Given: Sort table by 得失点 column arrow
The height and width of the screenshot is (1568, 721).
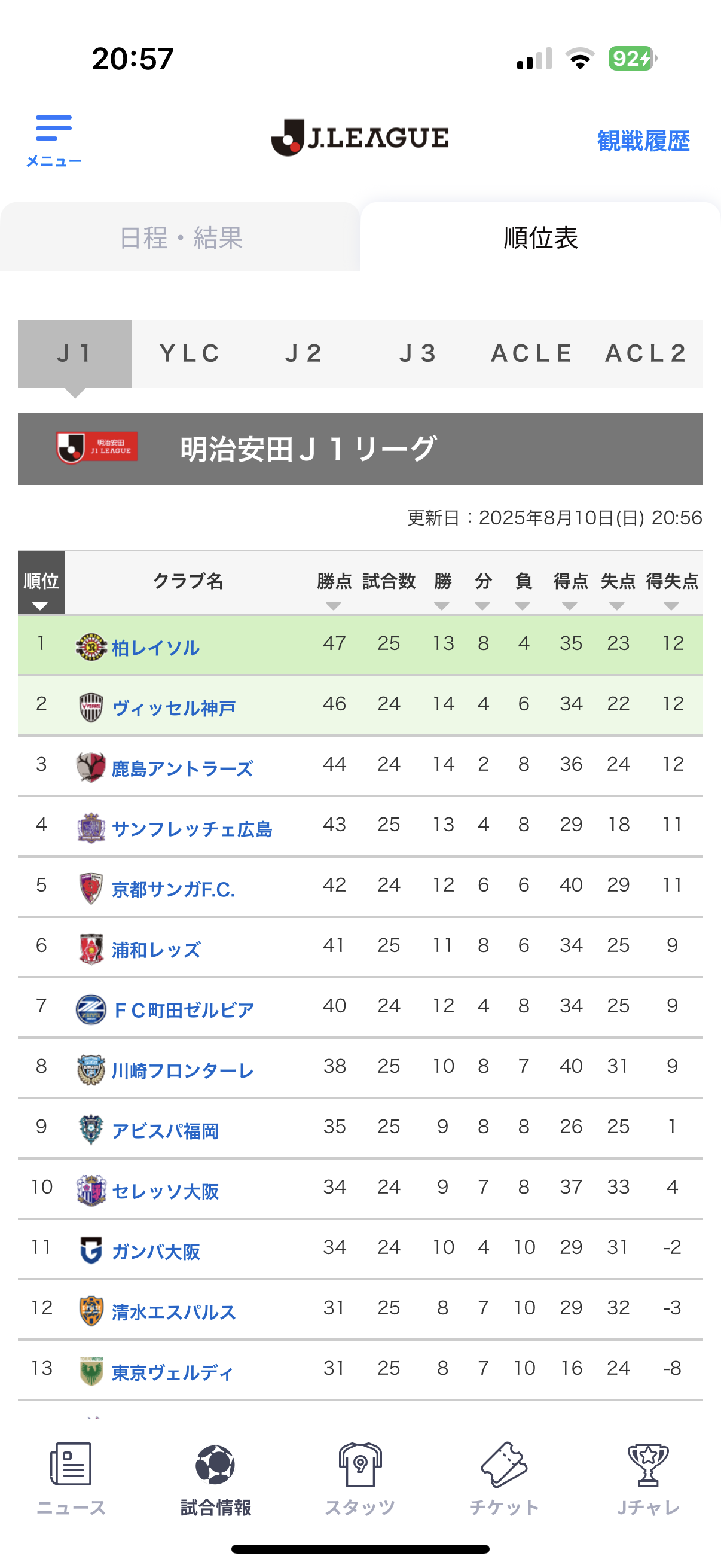Looking at the screenshot, I should click(672, 606).
